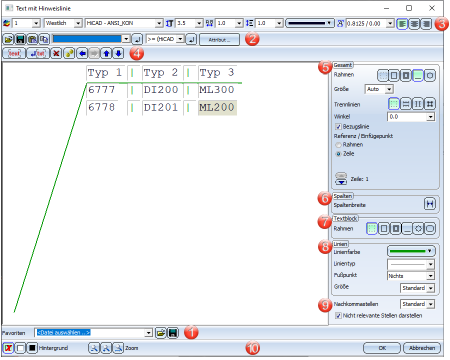Save favorites with the floppy disk icon

click(173, 333)
